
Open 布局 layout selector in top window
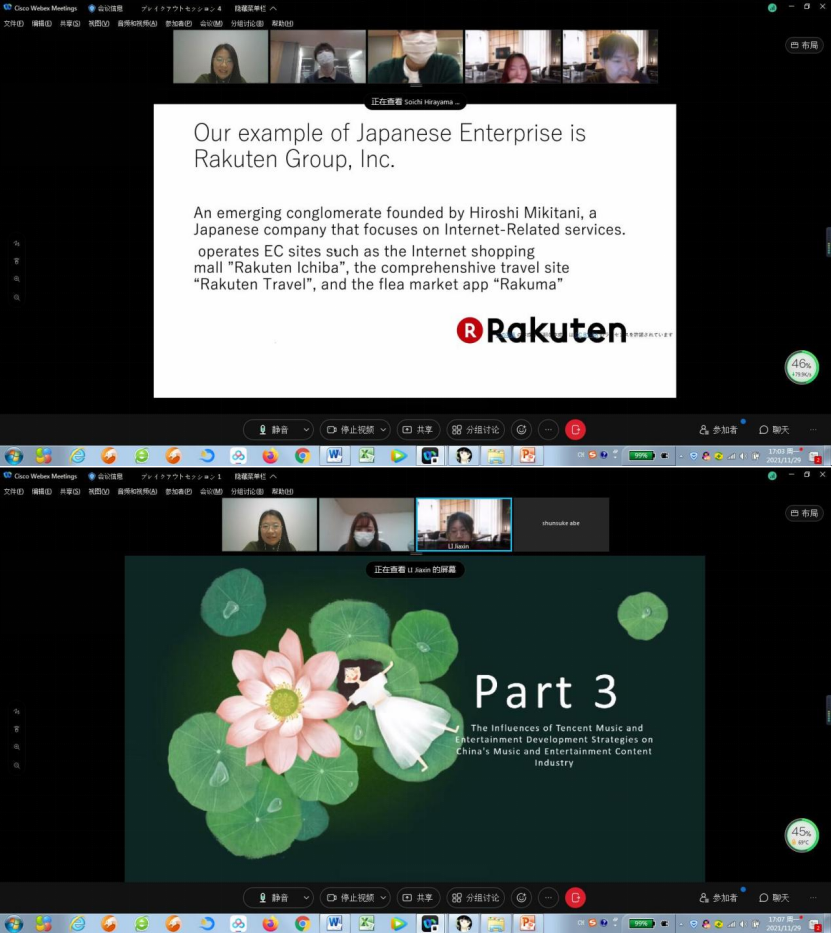[805, 45]
